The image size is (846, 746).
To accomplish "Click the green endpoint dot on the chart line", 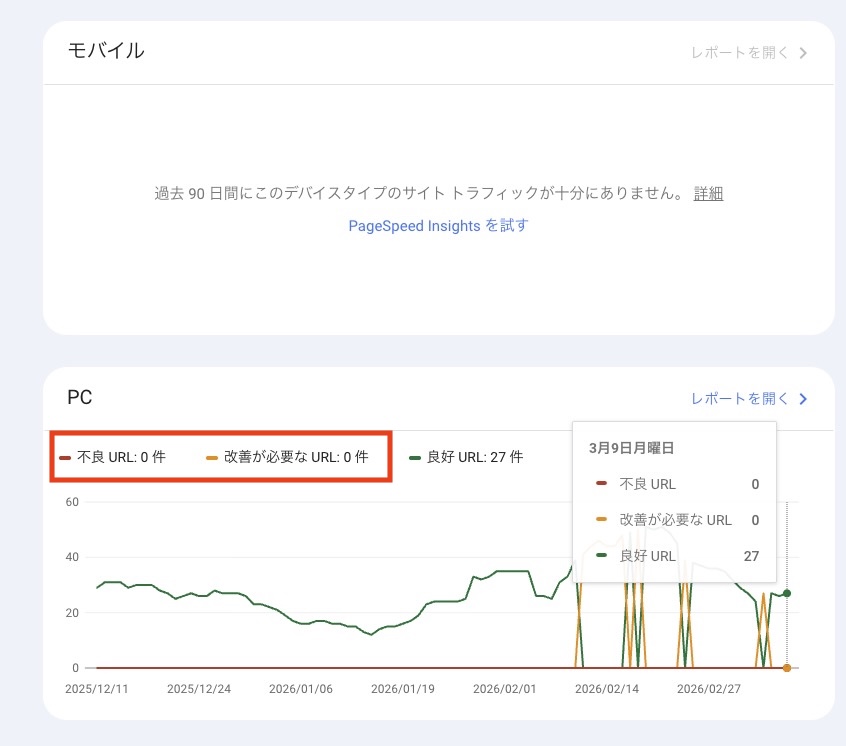I will point(786,593).
